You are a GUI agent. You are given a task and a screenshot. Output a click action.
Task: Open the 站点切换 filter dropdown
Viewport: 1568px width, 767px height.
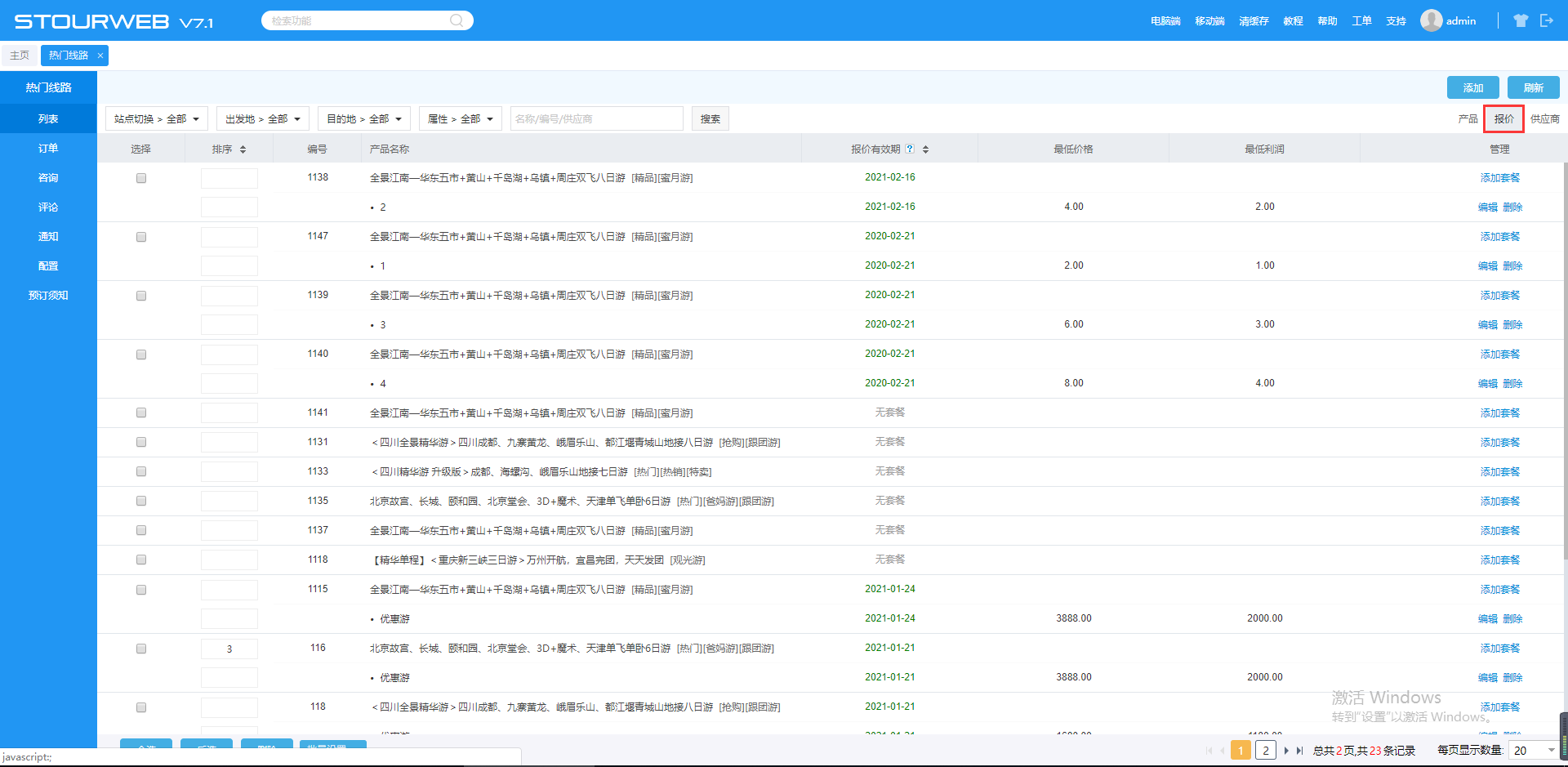point(157,119)
